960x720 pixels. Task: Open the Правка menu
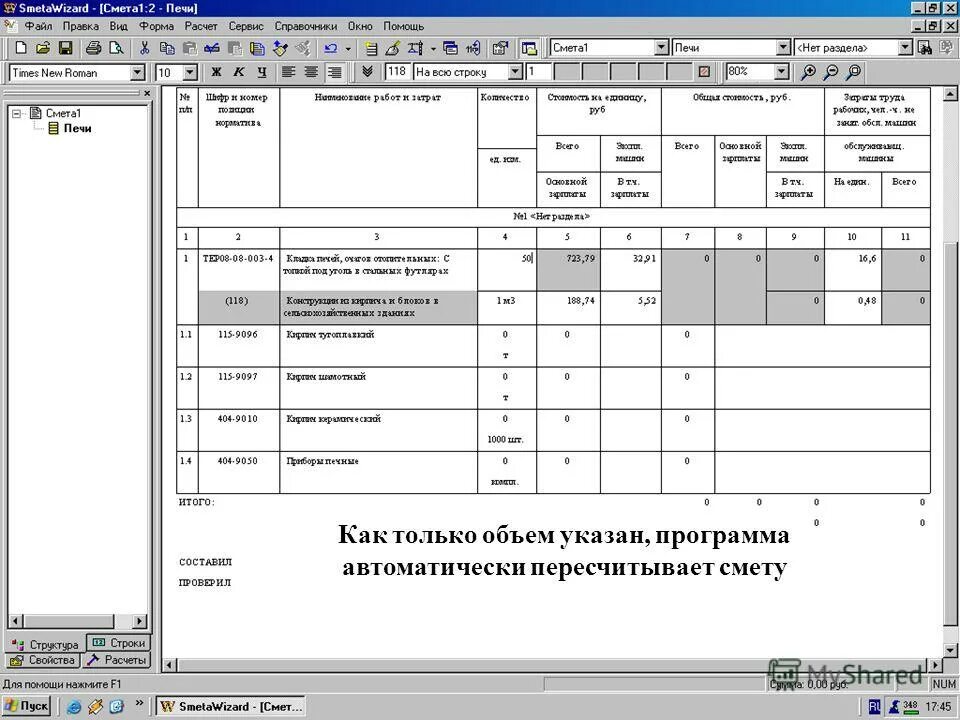[80, 26]
